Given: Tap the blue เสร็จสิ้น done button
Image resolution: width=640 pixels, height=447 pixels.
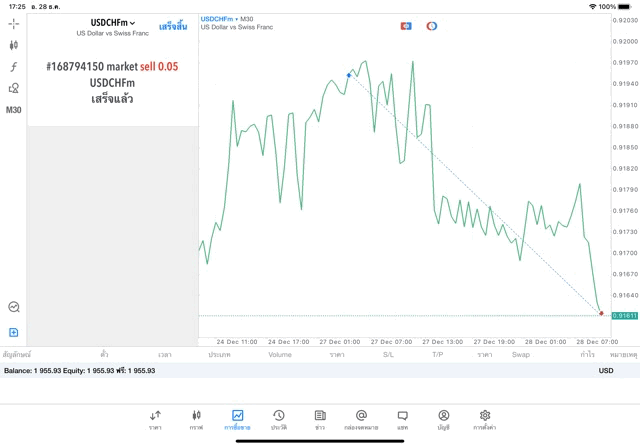Looking at the screenshot, I should tap(172, 25).
